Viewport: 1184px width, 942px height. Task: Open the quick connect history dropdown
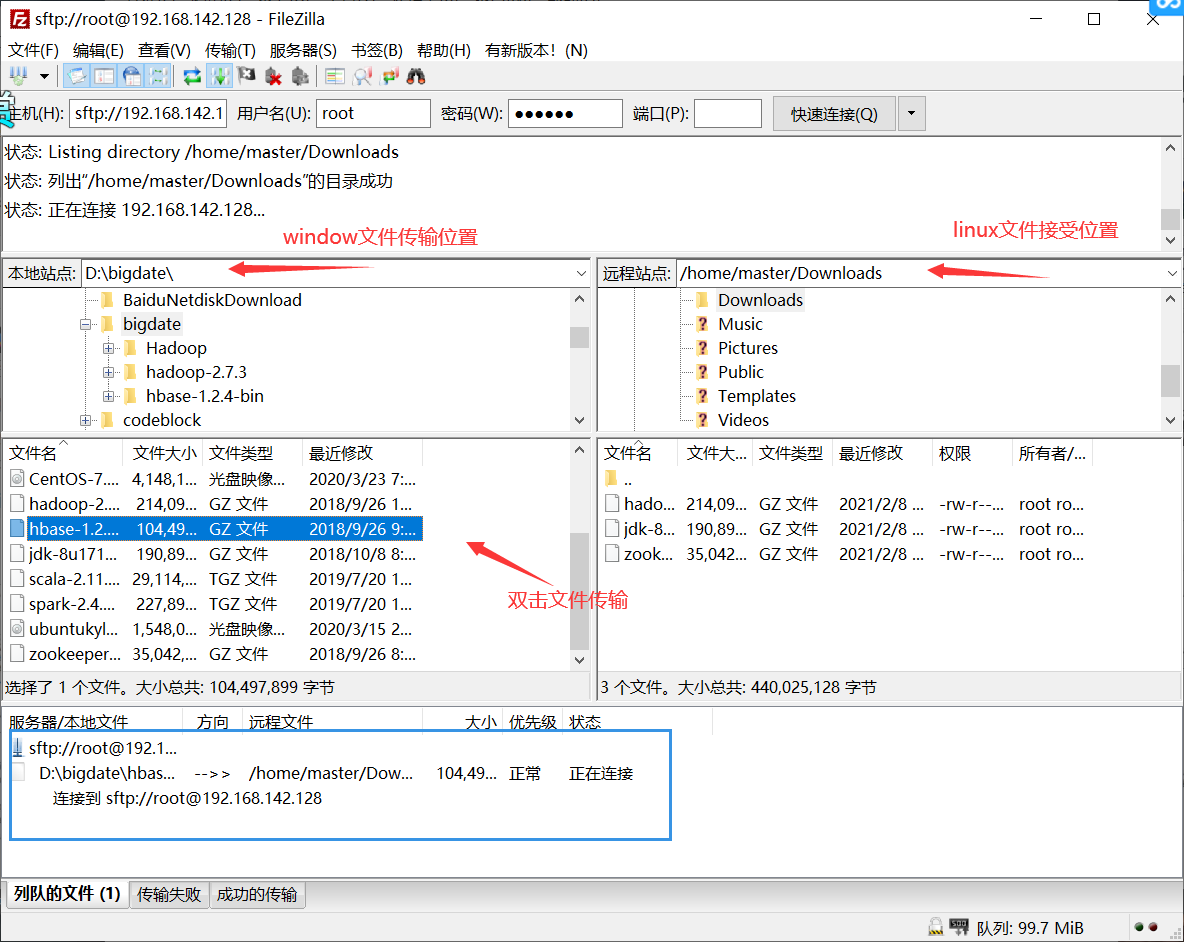pyautogui.click(x=911, y=114)
